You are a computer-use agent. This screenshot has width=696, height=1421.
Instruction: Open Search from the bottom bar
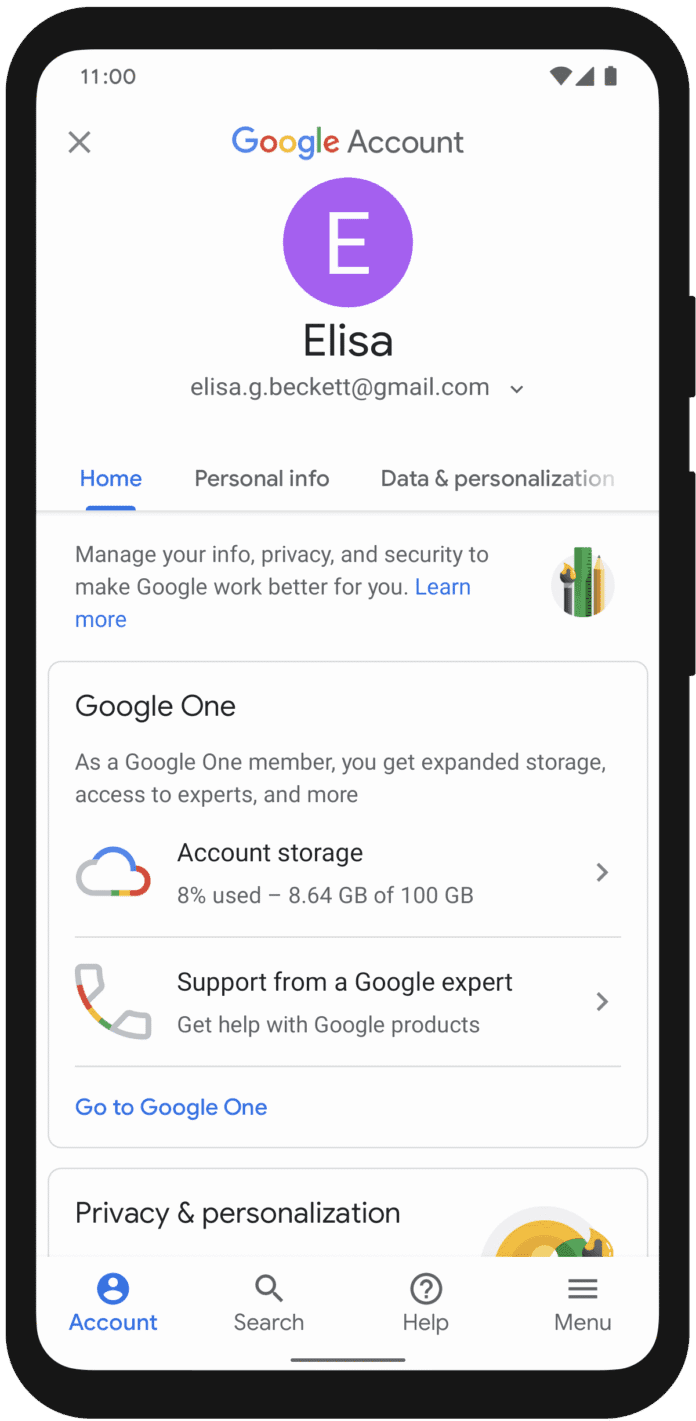tap(268, 1304)
